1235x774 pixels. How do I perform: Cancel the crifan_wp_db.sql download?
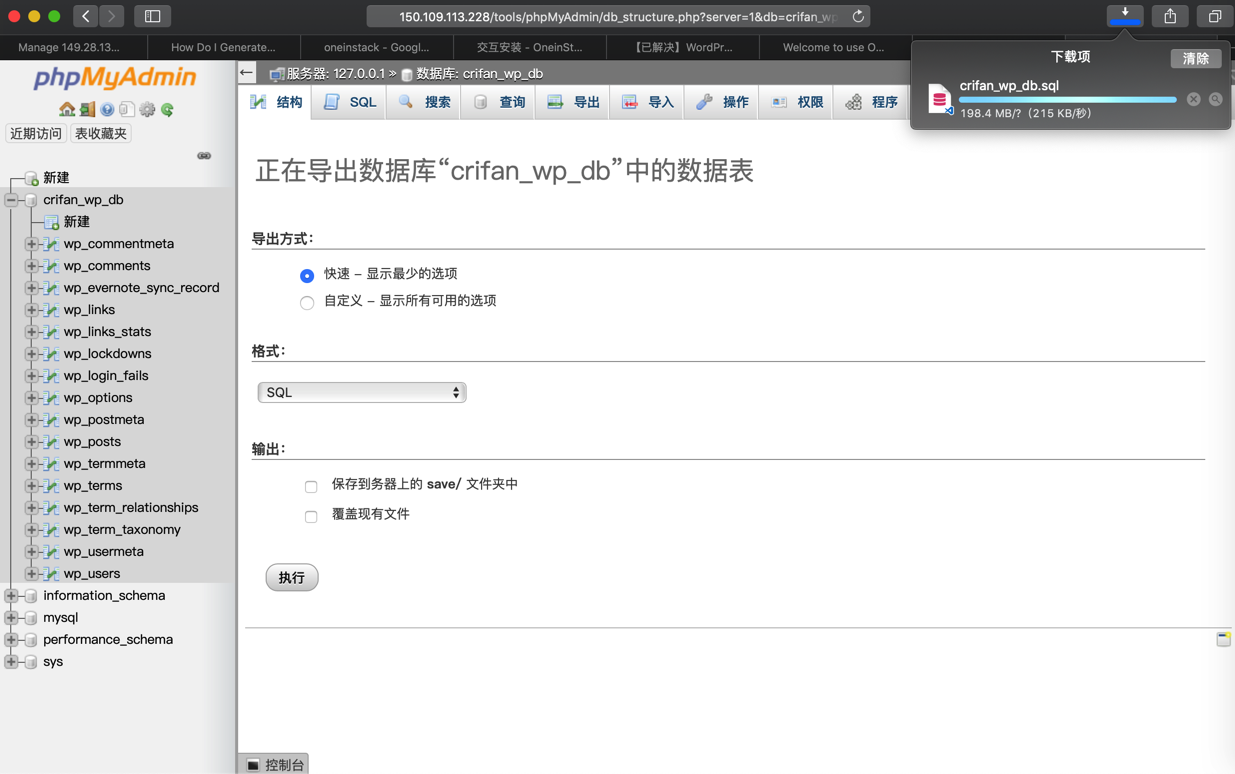click(x=1193, y=99)
